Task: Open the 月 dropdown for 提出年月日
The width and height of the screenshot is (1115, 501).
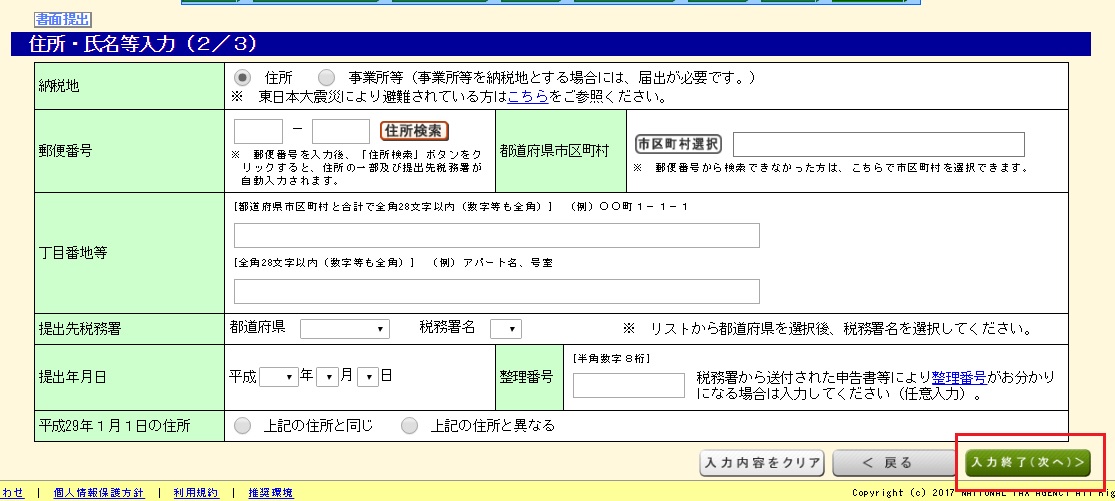Action: coord(327,377)
